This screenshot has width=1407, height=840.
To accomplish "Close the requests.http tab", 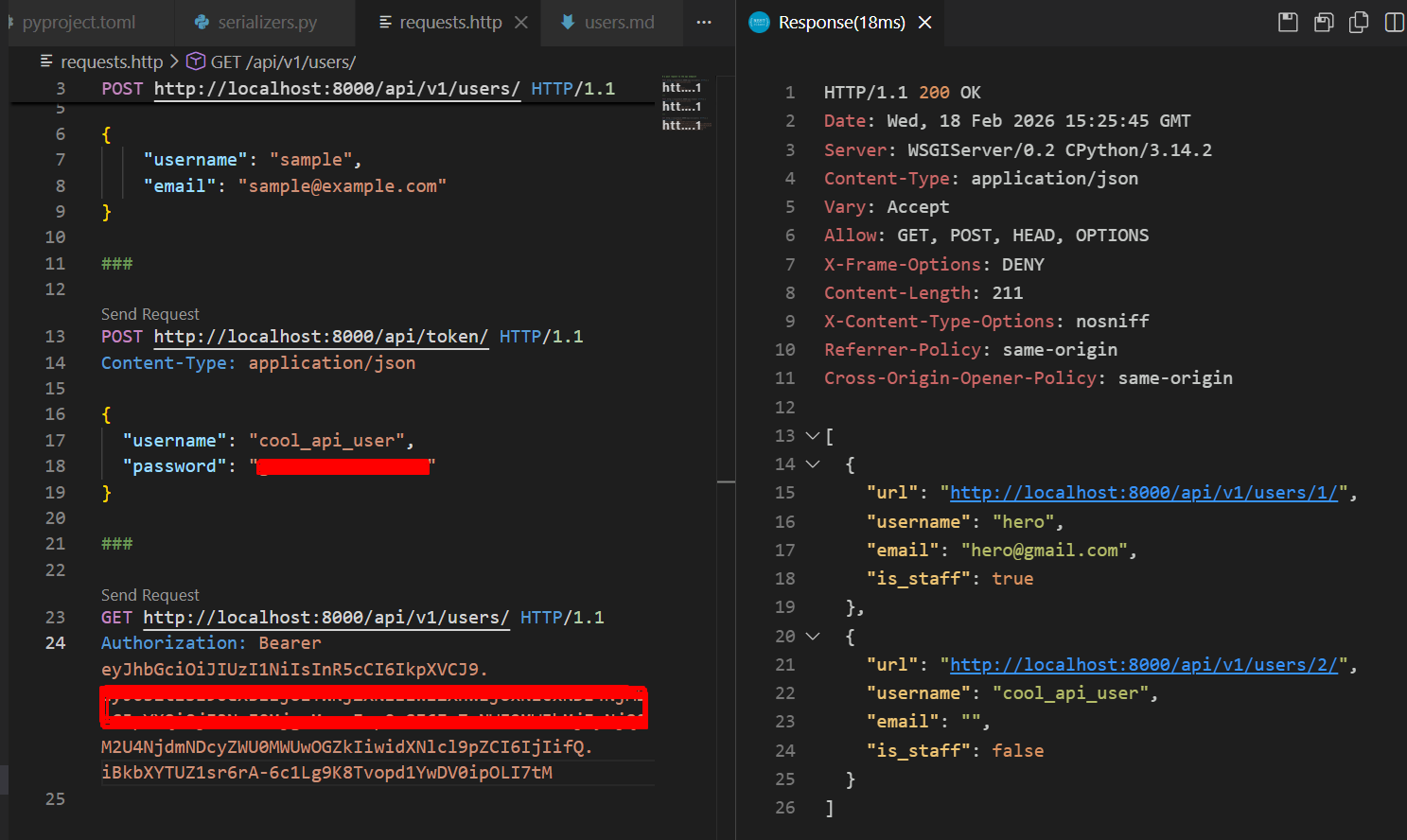I will click(521, 22).
